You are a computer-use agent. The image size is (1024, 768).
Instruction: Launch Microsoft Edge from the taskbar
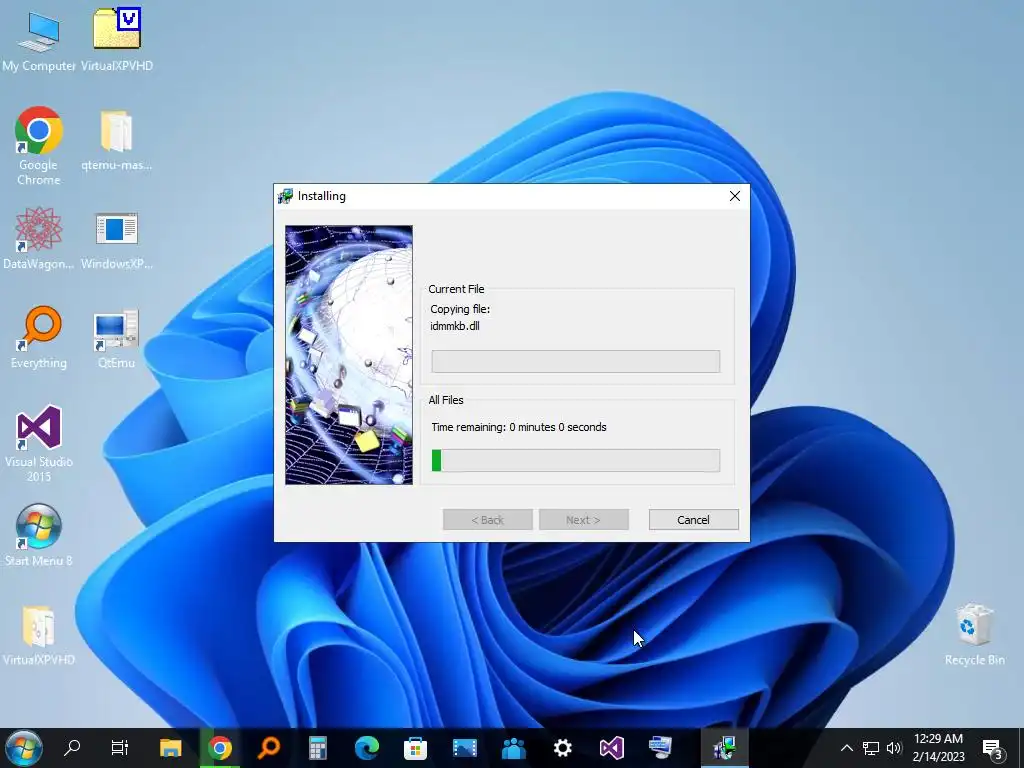coord(366,747)
